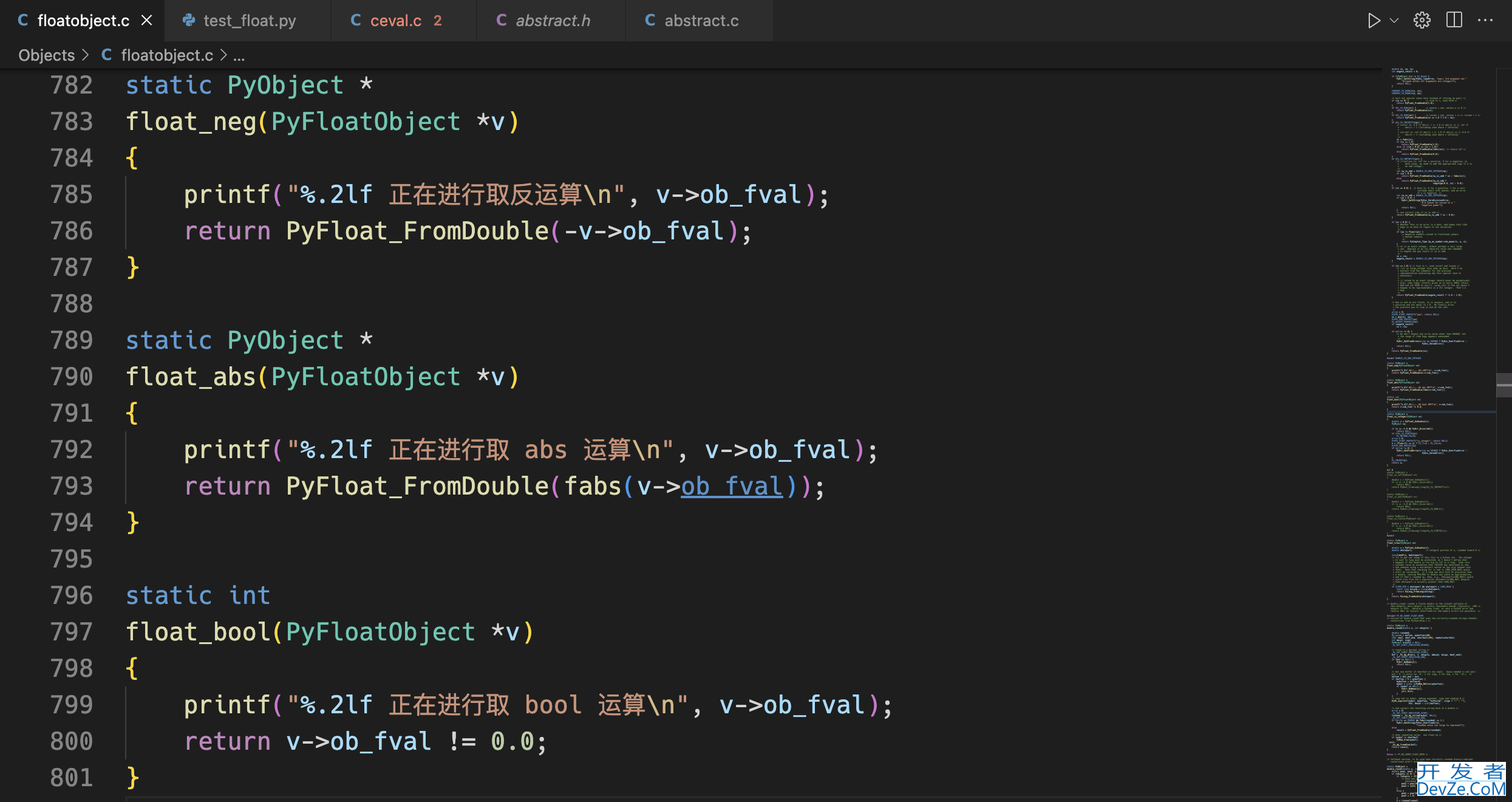Click PyFloat_FromDouble on line 786
Screen dimensions: 1512x802
click(417, 231)
